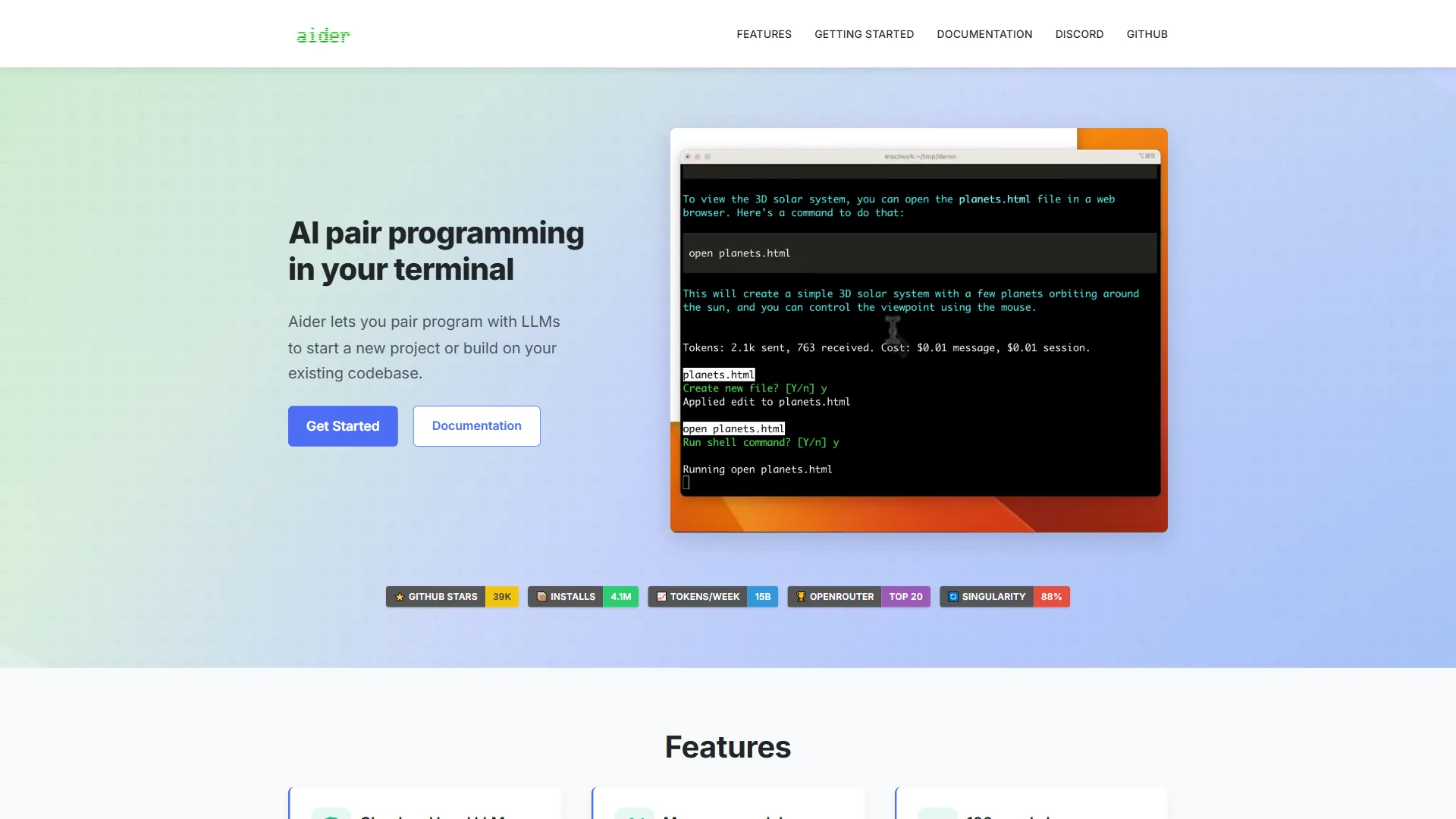Click the macbook:~/tmp/demo terminal title
The height and width of the screenshot is (819, 1456).
pyautogui.click(x=920, y=156)
